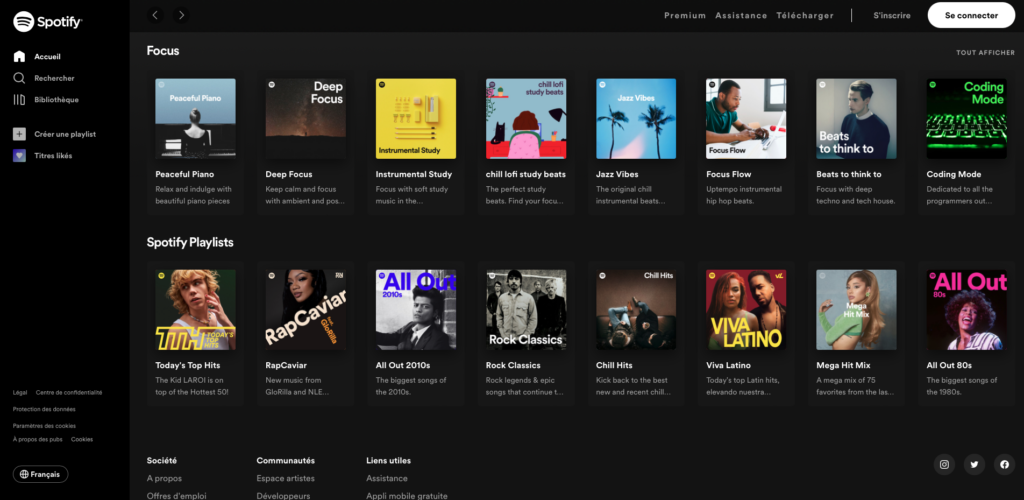Image resolution: width=1024 pixels, height=500 pixels.
Task: Open the Focus section heading
Action: coord(163,51)
